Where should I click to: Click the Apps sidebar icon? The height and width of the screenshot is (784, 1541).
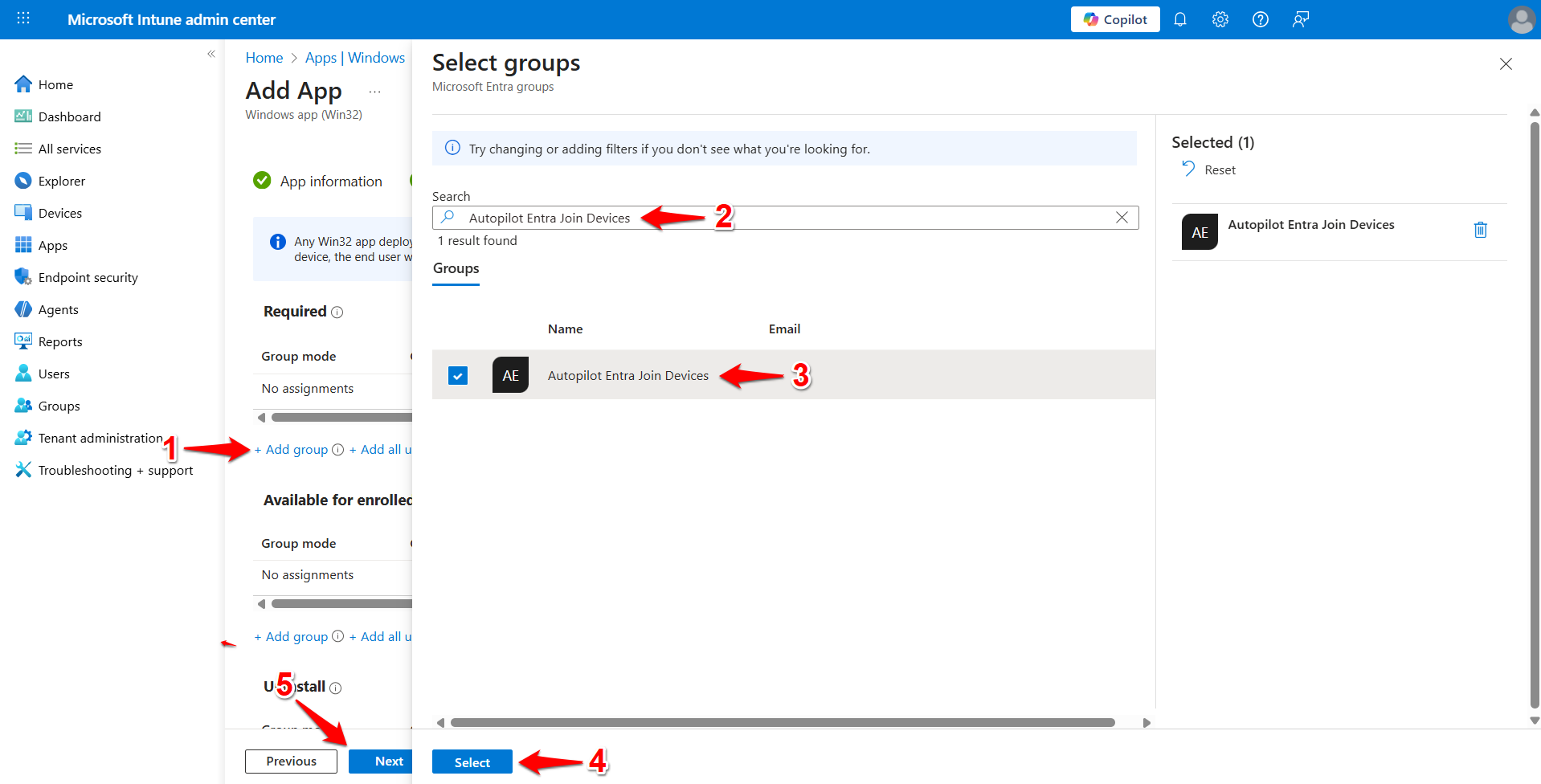[23, 245]
